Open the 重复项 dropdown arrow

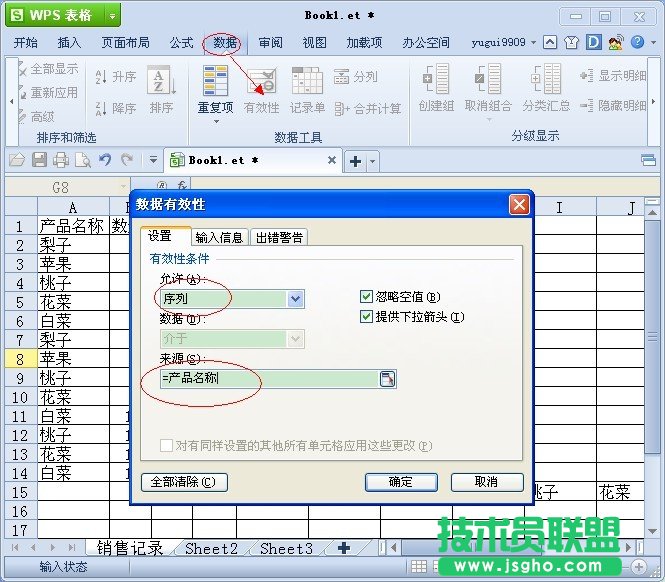coord(216,121)
